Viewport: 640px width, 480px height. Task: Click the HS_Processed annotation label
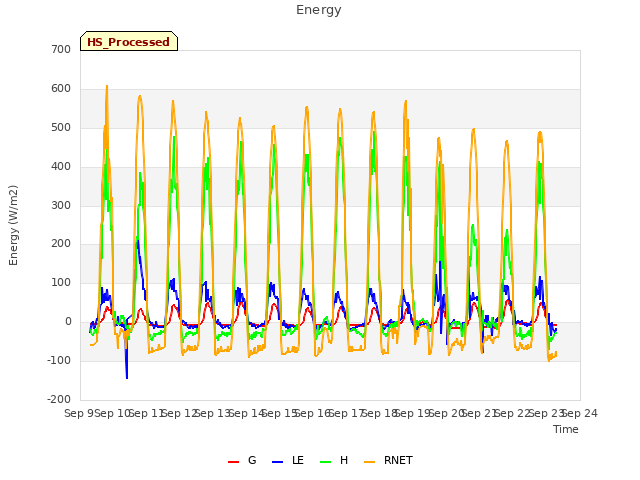pos(129,41)
